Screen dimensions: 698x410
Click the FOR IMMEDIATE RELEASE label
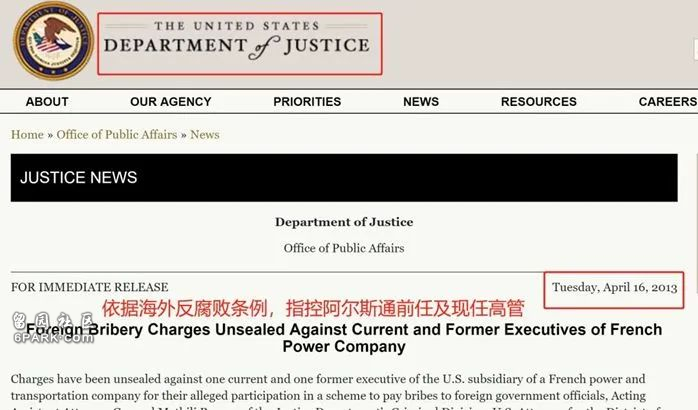pos(89,287)
